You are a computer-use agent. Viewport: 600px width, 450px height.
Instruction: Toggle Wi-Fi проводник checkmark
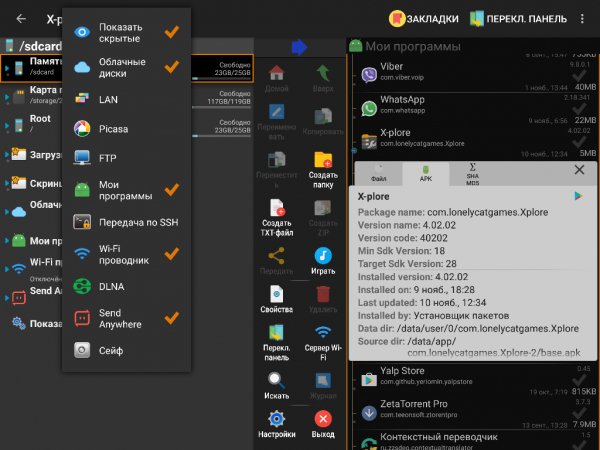tap(172, 254)
